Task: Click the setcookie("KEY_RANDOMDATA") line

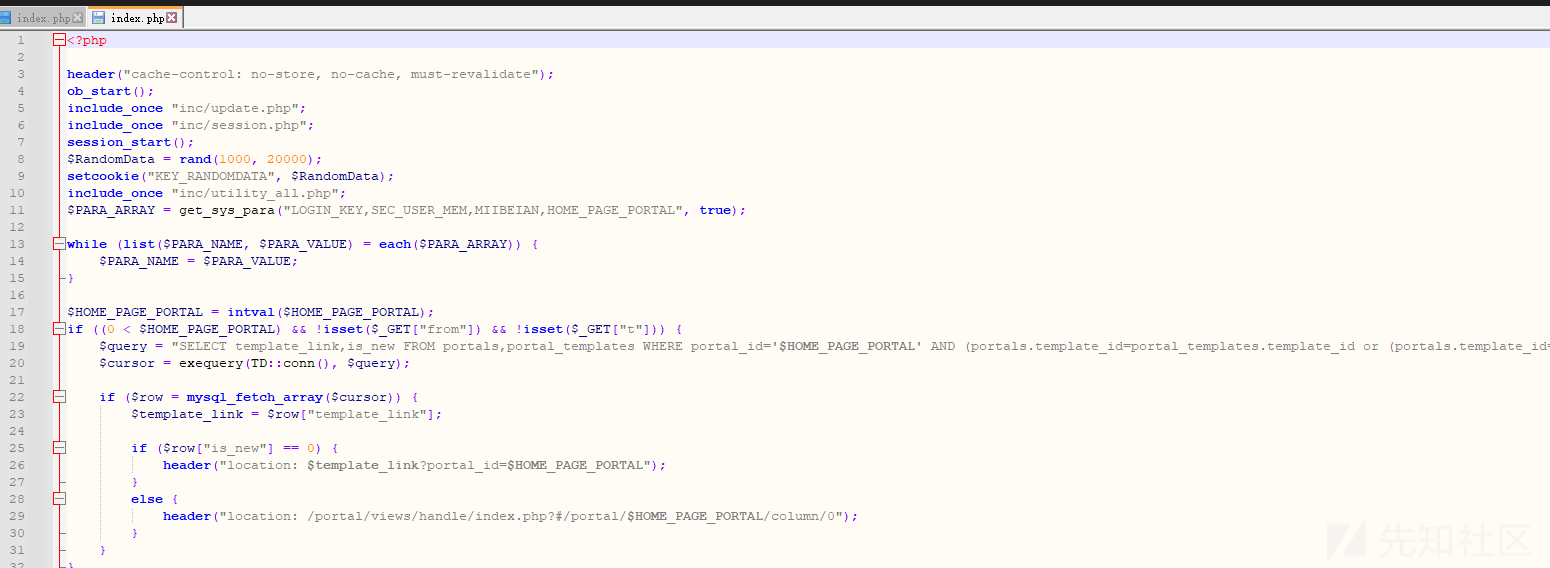Action: (231, 176)
